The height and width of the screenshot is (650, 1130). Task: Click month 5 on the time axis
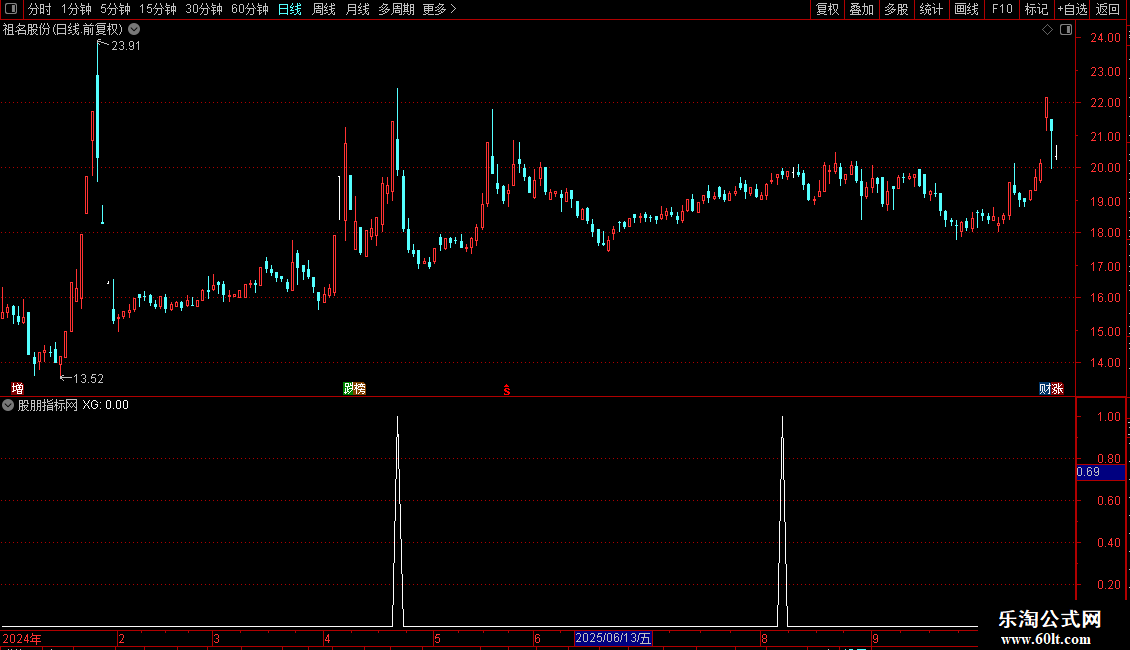(437, 638)
